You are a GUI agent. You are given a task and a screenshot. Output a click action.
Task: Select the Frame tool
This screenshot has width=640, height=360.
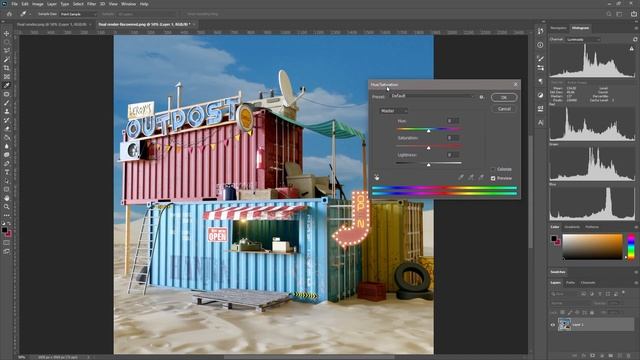(x=7, y=77)
